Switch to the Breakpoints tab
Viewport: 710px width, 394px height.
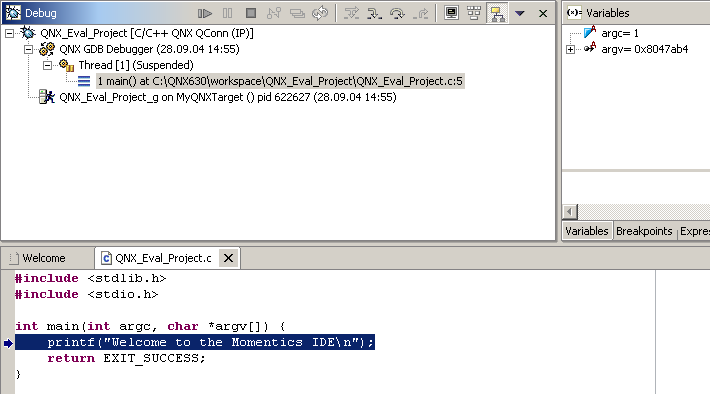tap(644, 231)
